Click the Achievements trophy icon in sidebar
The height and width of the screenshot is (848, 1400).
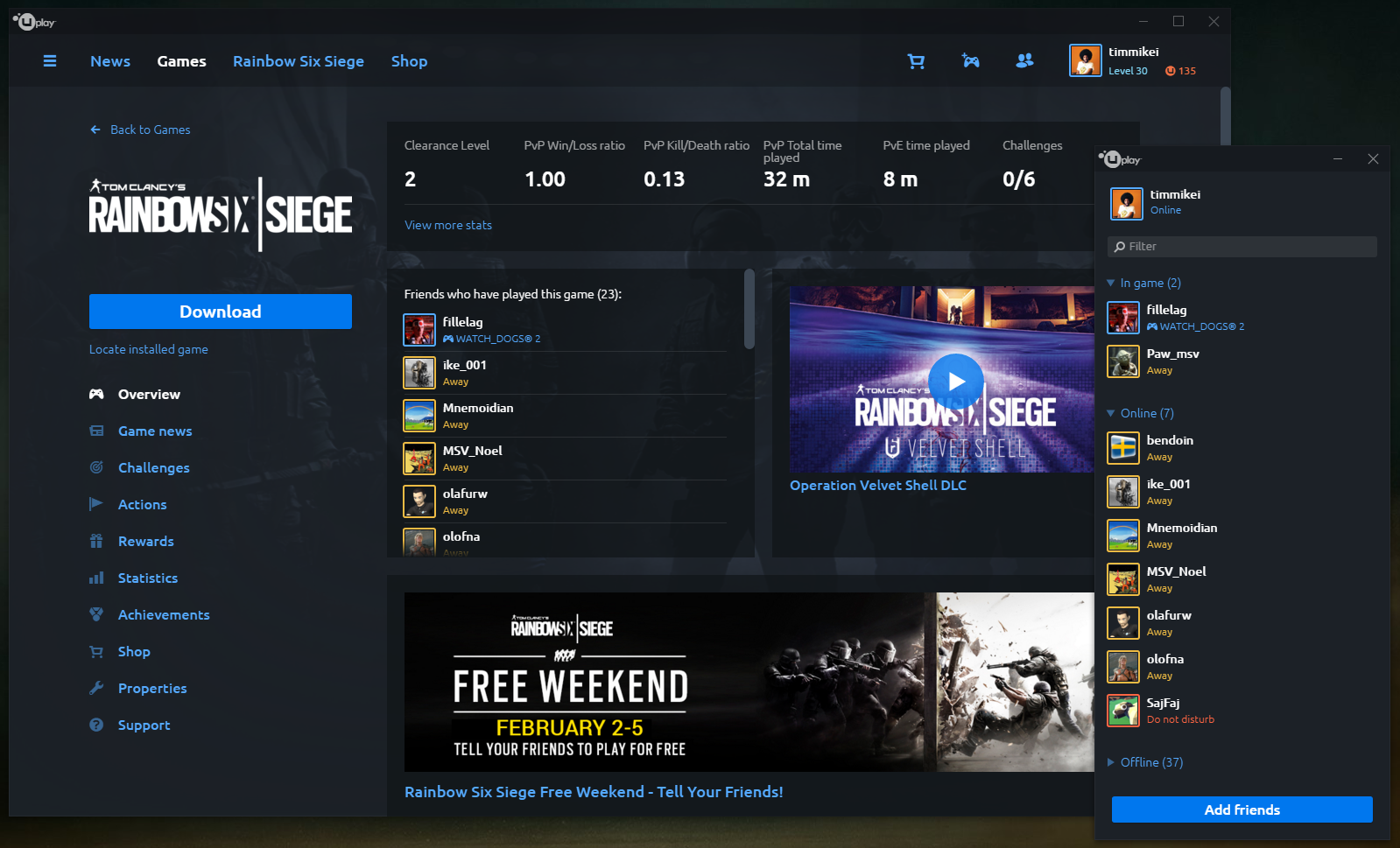(x=96, y=614)
